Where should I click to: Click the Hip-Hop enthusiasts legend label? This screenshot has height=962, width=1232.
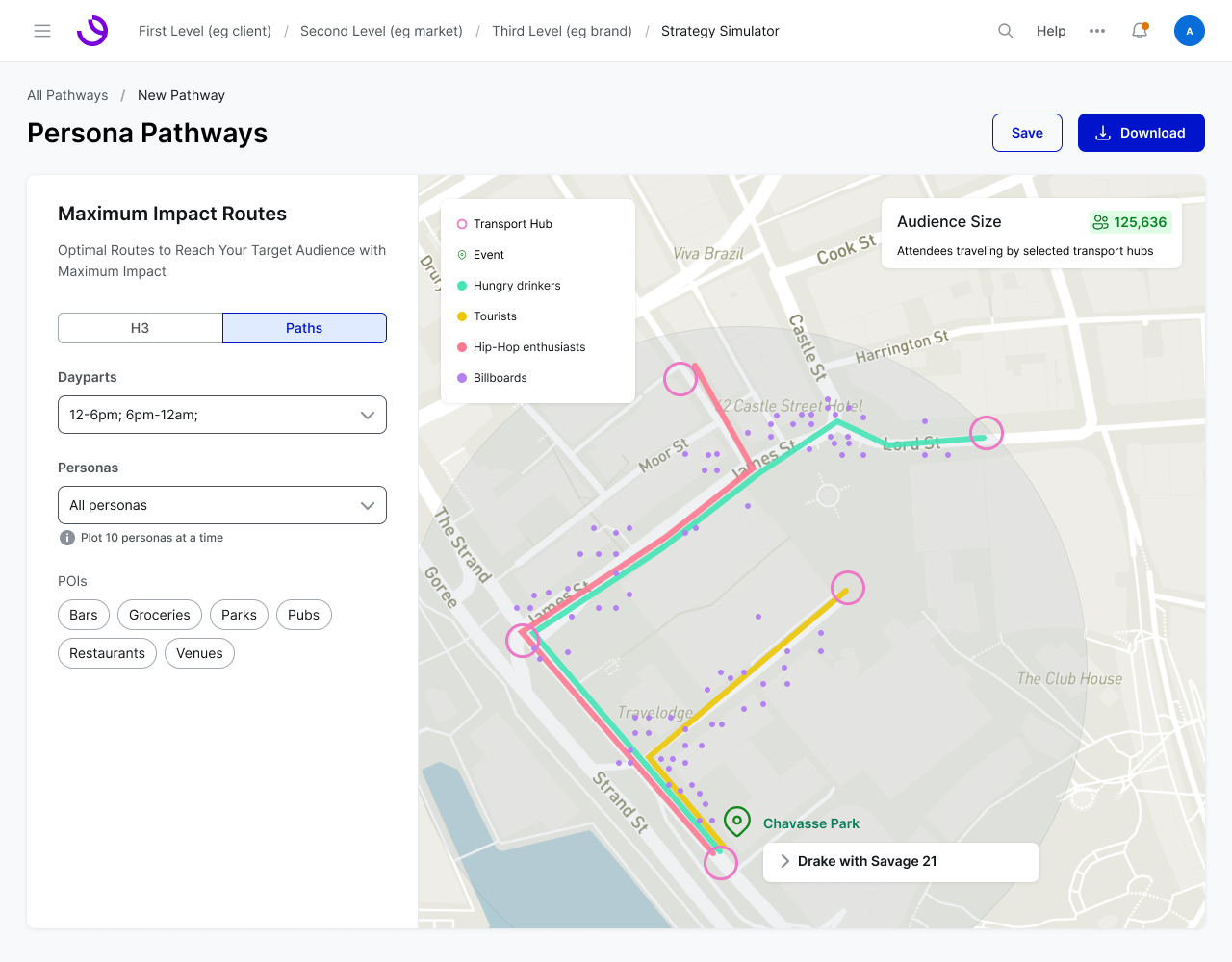pos(529,347)
